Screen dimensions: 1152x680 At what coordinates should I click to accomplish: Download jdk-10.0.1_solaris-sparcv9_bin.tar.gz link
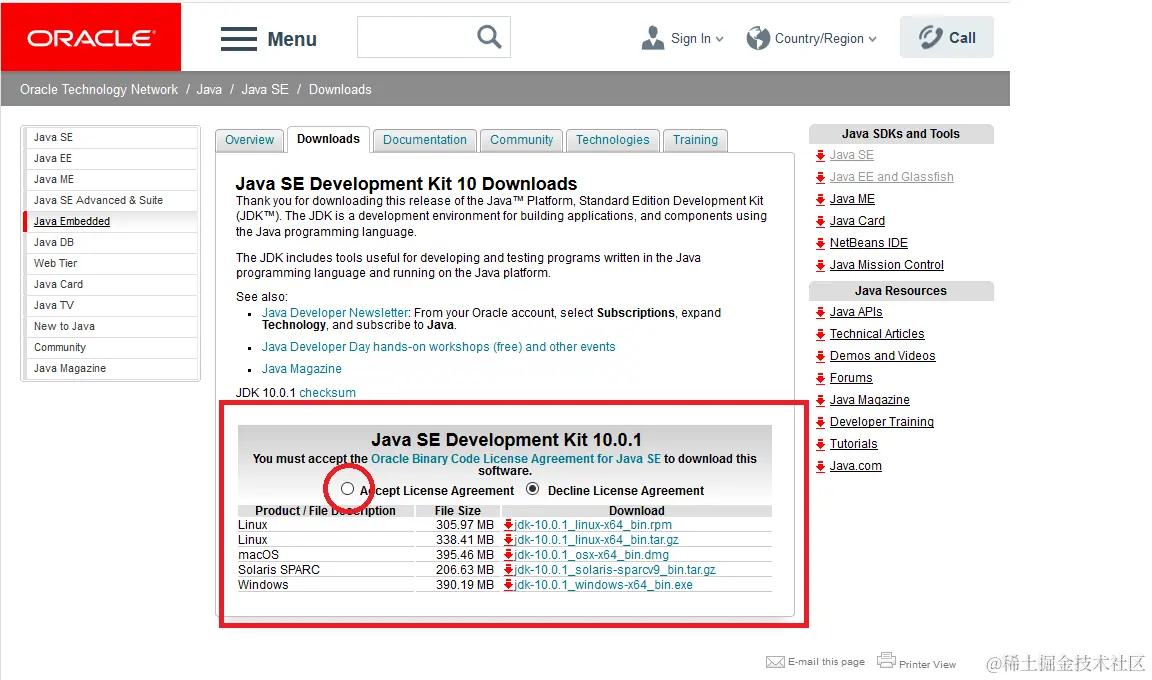pos(615,570)
